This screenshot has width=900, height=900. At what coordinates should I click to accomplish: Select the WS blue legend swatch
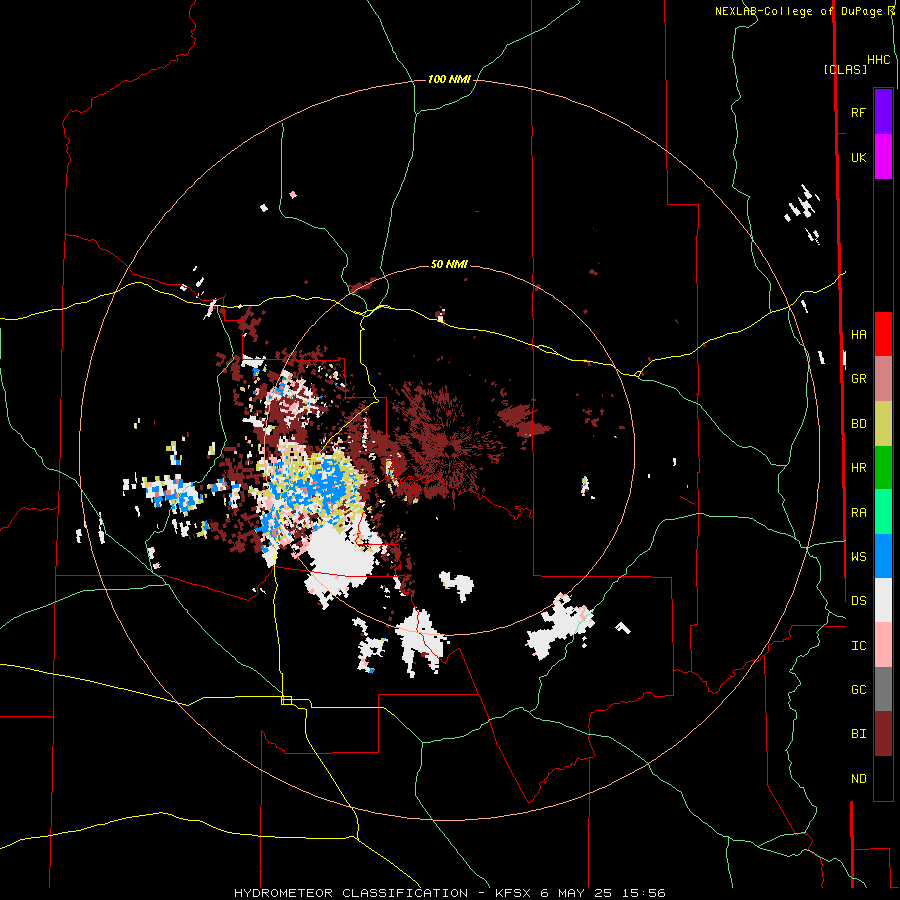click(x=883, y=556)
